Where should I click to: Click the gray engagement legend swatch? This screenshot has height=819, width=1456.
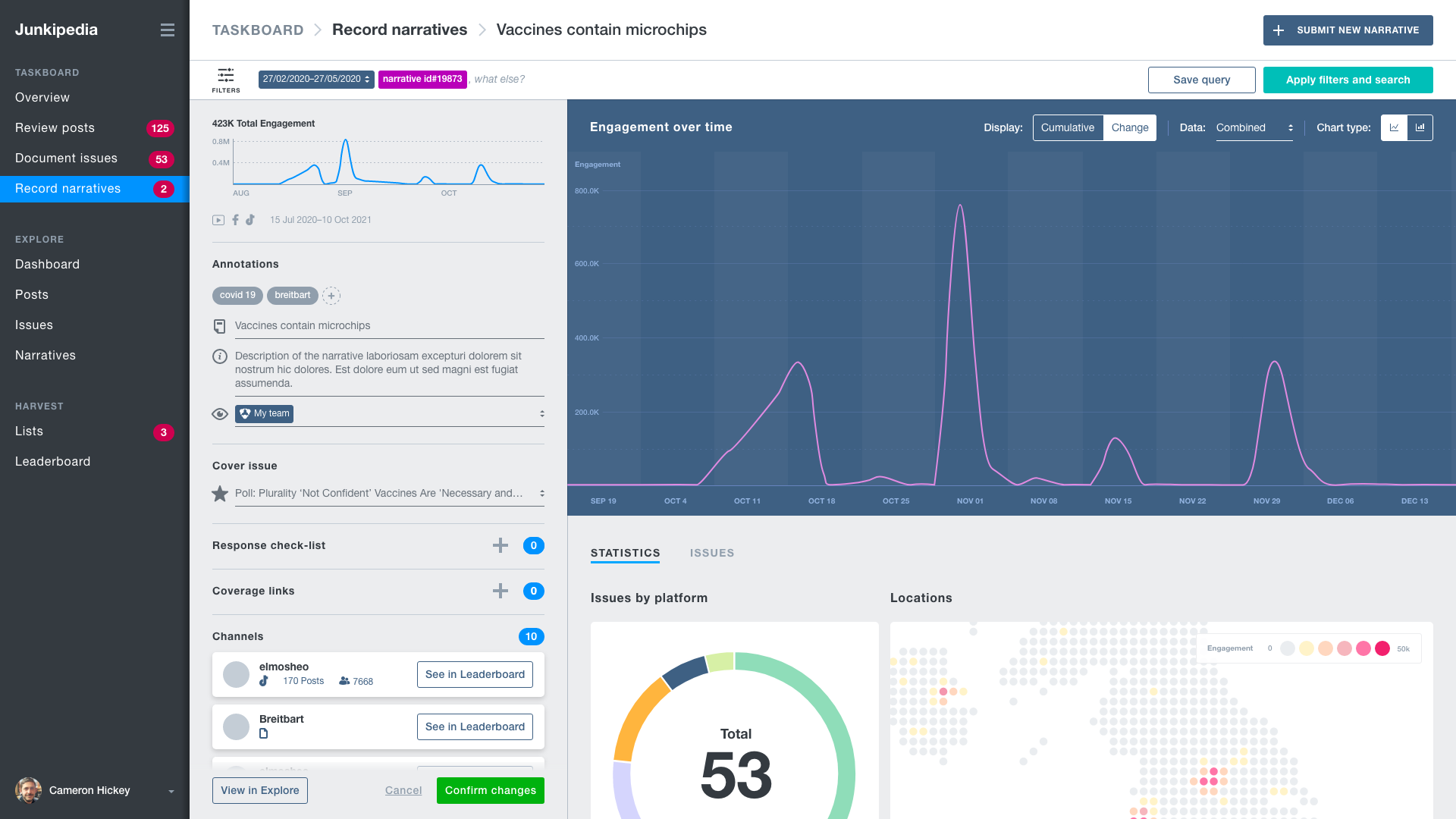point(1288,648)
